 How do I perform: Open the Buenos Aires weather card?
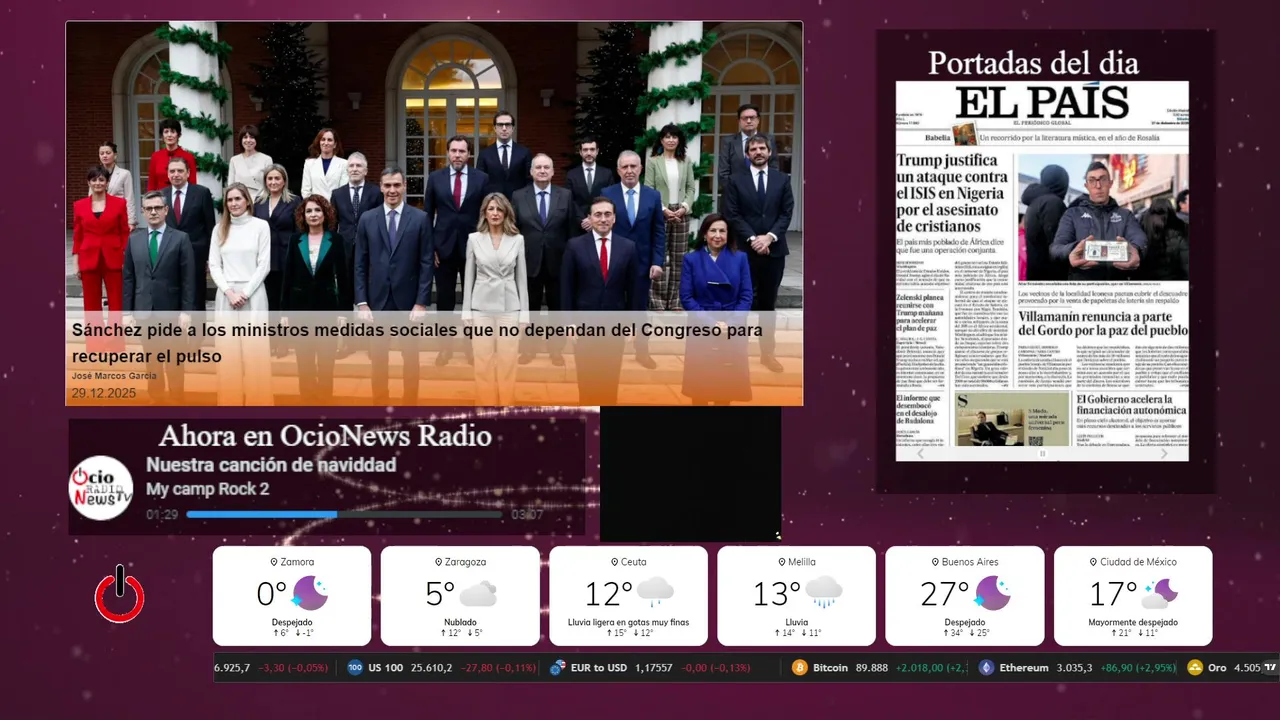[x=964, y=596]
